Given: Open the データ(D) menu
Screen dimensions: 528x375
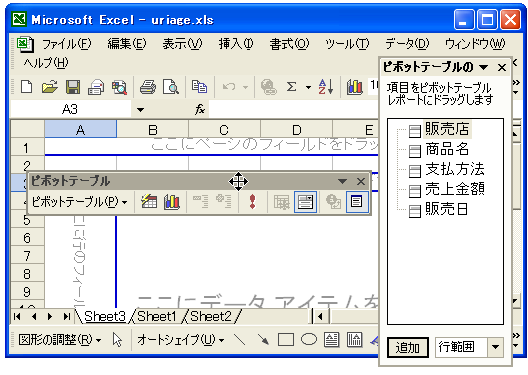Looking at the screenshot, I should point(407,44).
